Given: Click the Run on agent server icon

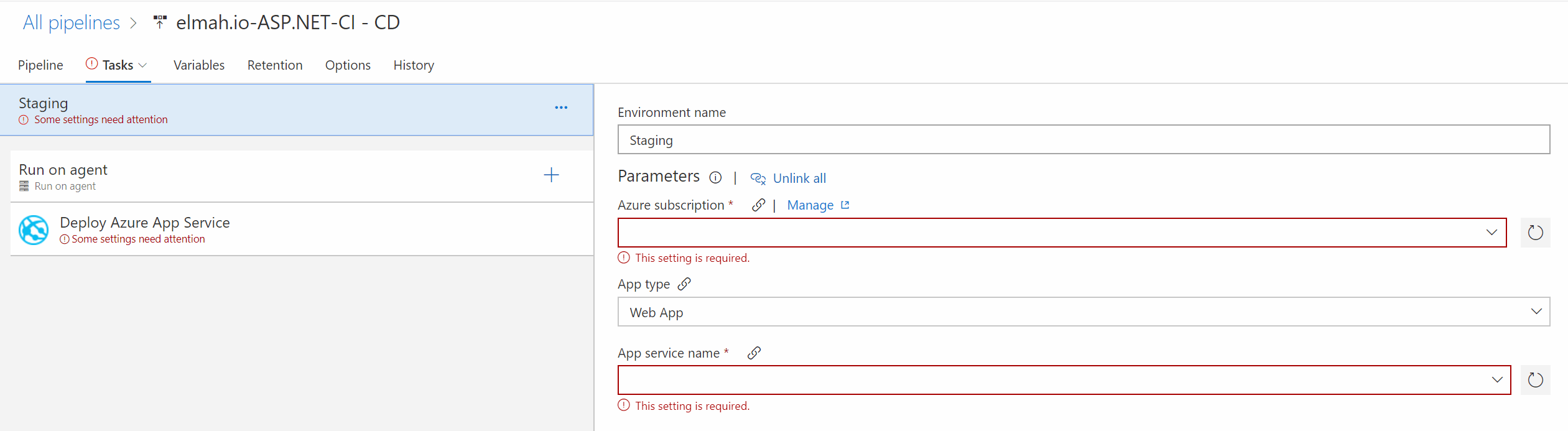Looking at the screenshot, I should [x=24, y=186].
